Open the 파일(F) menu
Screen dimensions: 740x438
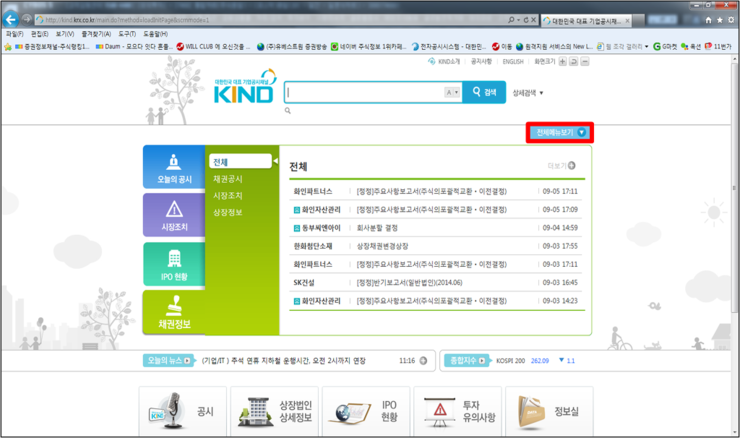pos(15,34)
